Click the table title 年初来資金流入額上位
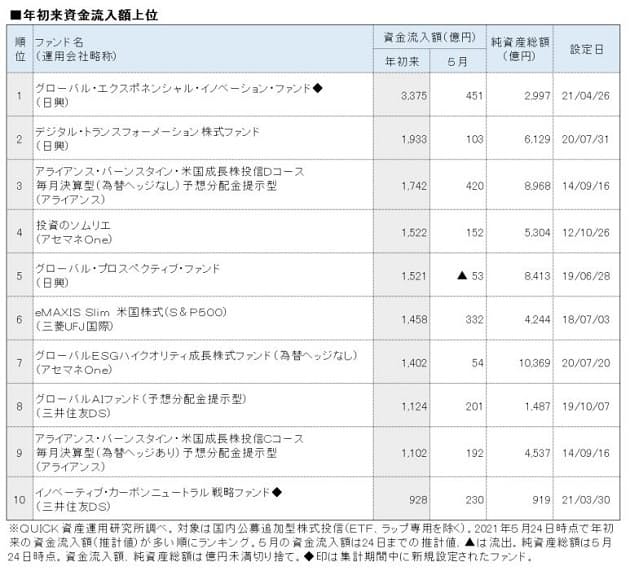This screenshot has height=584, width=630. pos(84,15)
